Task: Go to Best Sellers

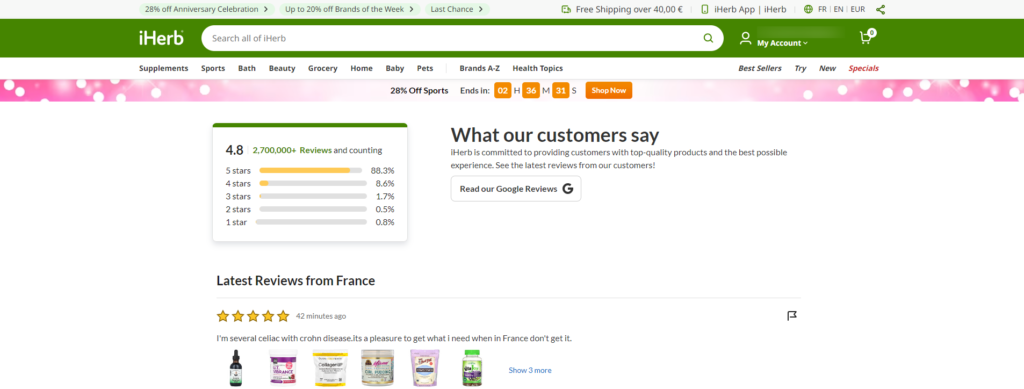Action: 760,68
